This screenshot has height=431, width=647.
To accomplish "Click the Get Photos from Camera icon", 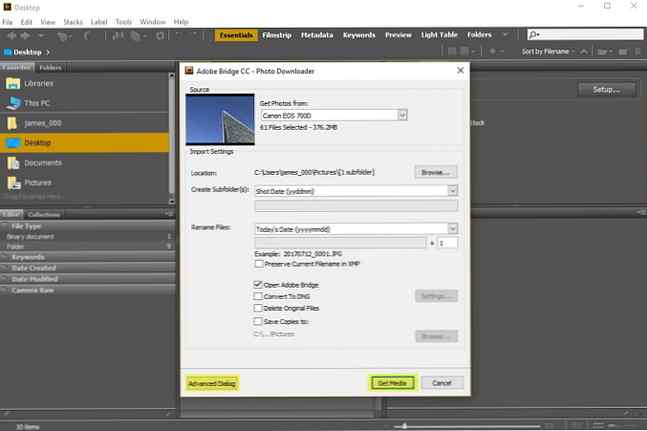I will (x=117, y=36).
